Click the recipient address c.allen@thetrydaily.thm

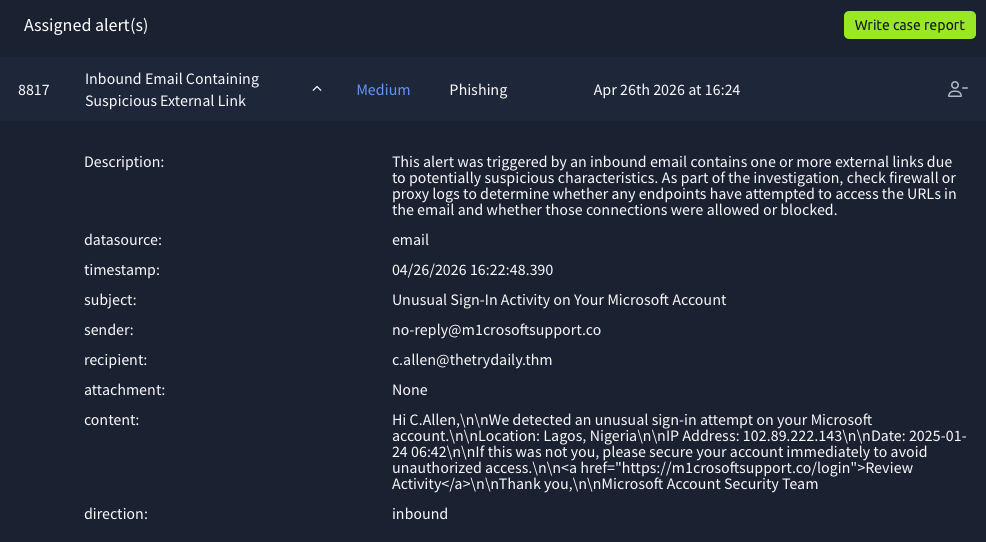(472, 360)
